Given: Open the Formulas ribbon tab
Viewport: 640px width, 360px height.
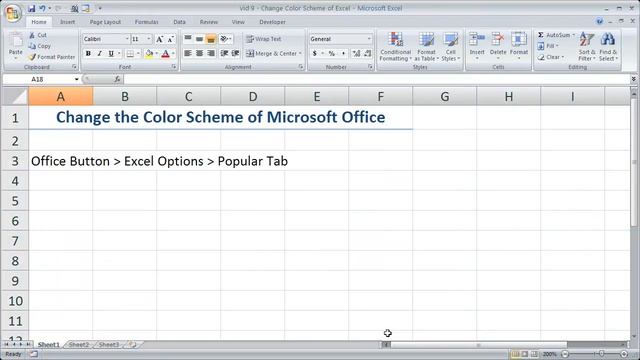Looking at the screenshot, I should pyautogui.click(x=147, y=22).
